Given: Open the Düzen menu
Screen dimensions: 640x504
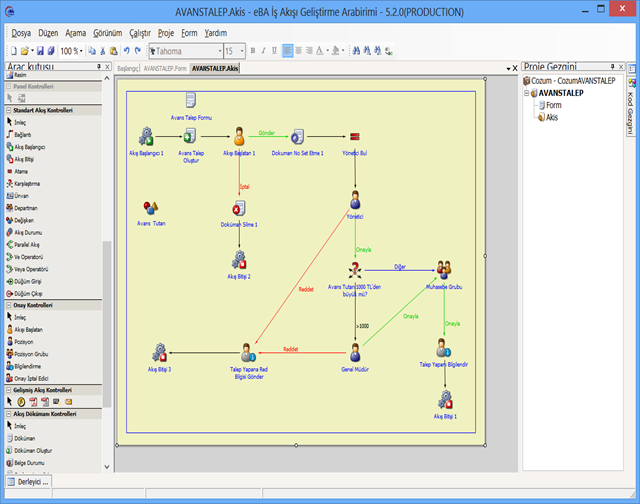Looking at the screenshot, I should 48,33.
